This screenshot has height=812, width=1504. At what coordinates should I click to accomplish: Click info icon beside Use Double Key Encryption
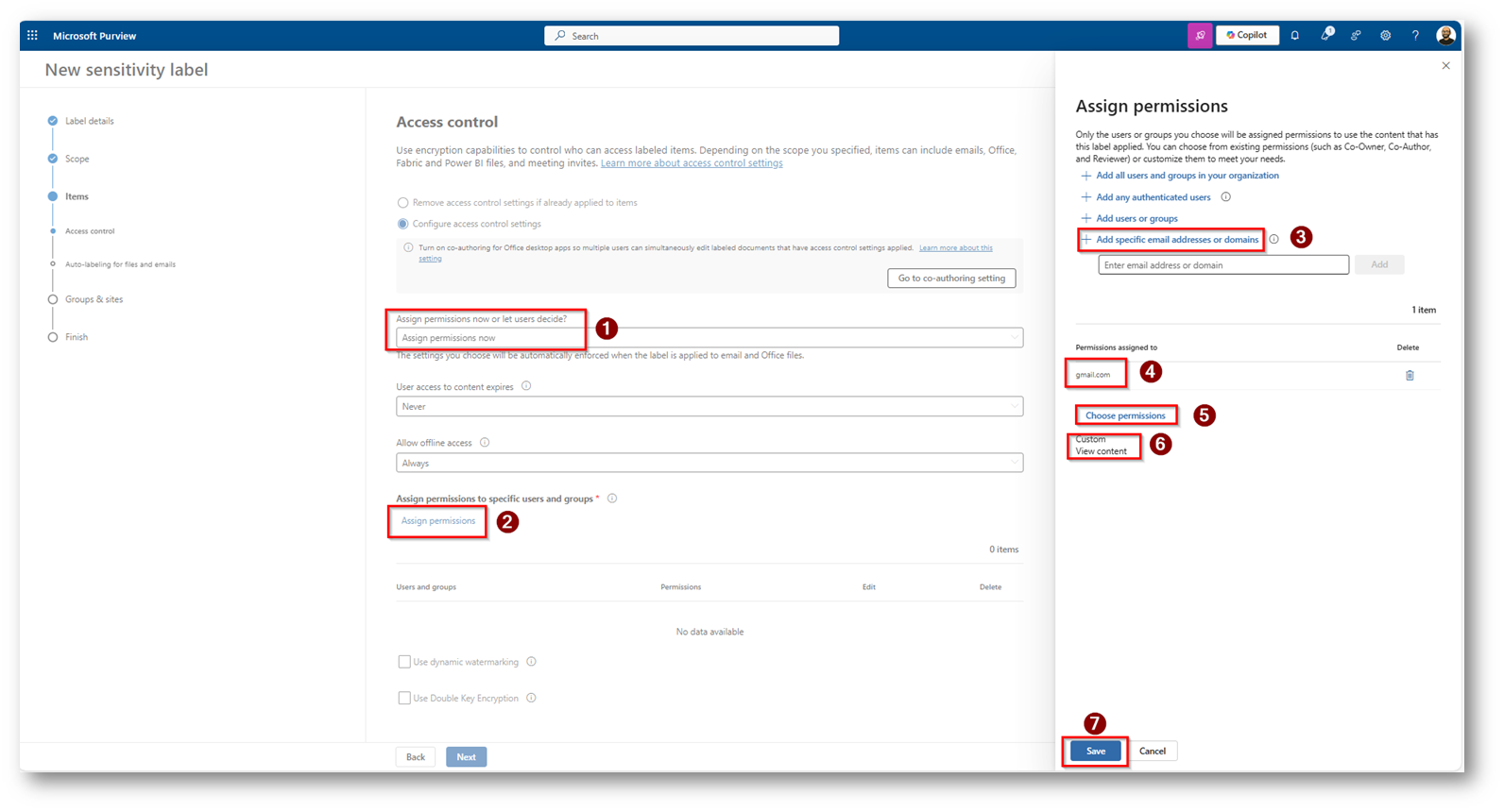(531, 699)
